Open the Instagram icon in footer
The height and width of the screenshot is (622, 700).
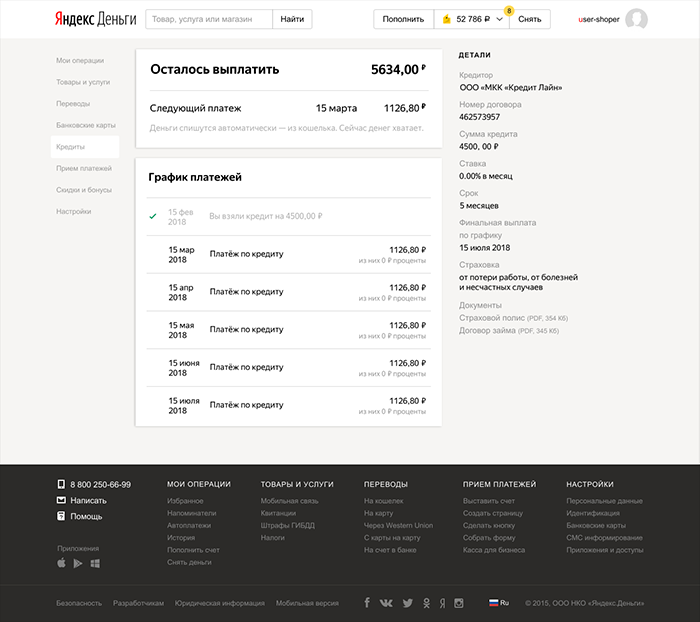tap(459, 603)
